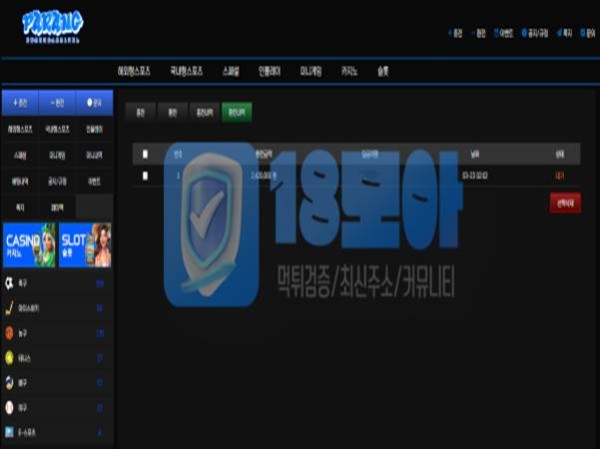The width and height of the screenshot is (600, 449).
Task: Switch to the 충전내역 tab
Action: pyautogui.click(x=205, y=113)
